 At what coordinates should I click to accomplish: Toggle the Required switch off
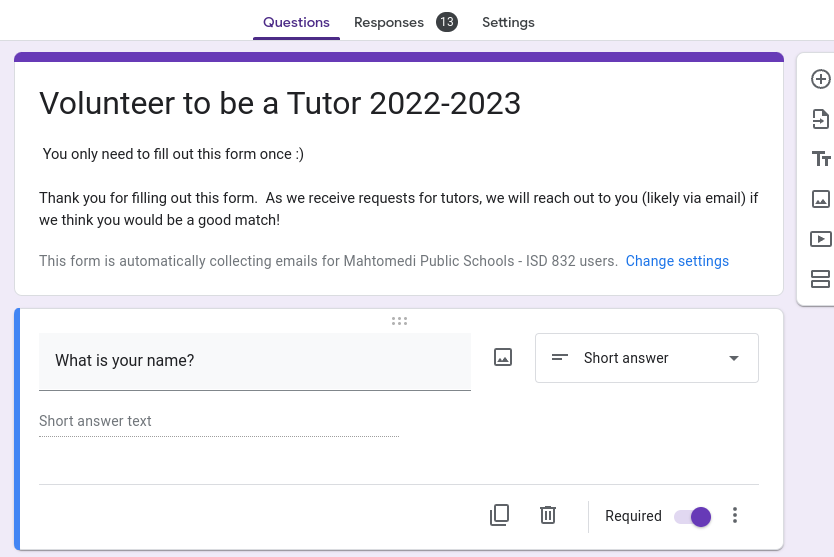click(692, 516)
